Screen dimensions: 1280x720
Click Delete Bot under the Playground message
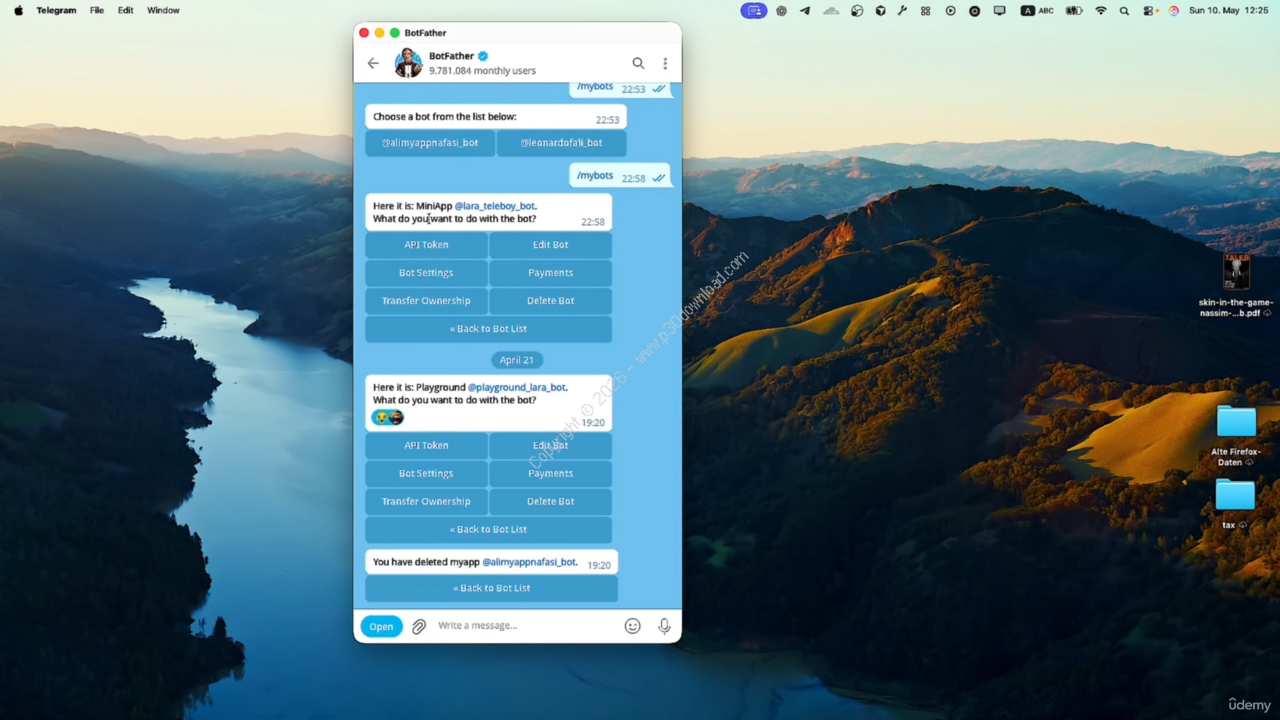pos(550,502)
